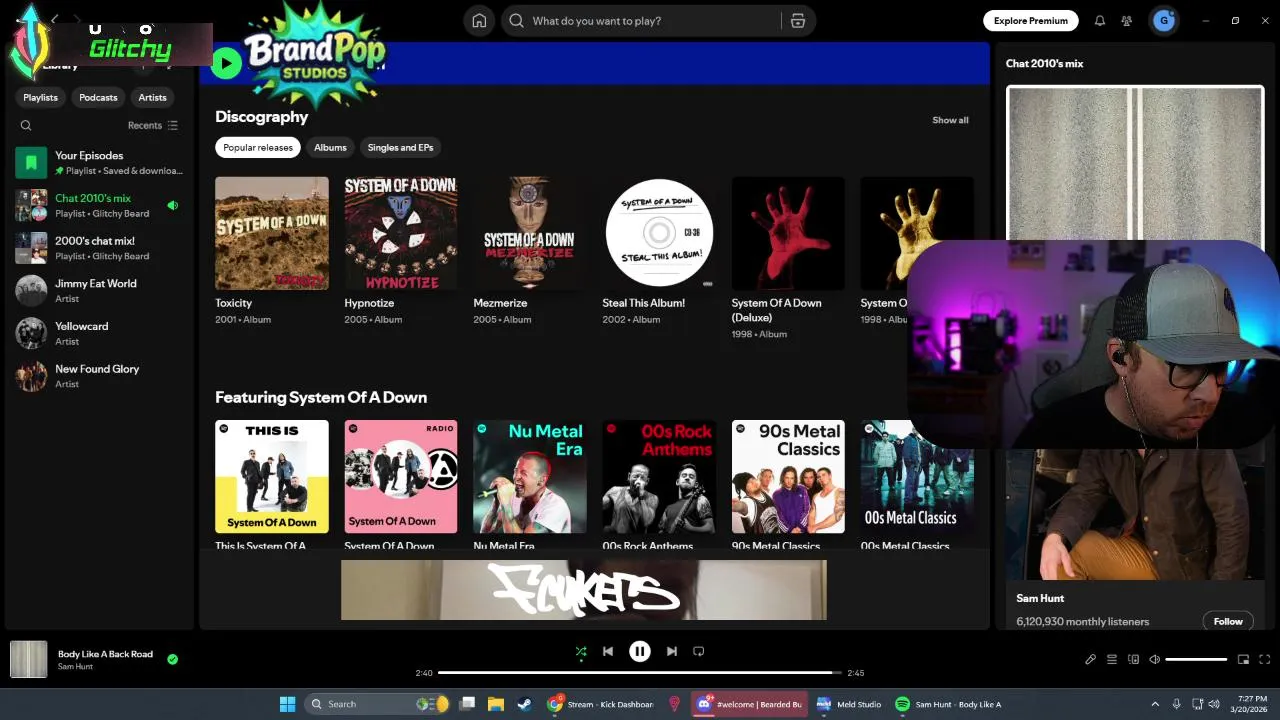The width and height of the screenshot is (1280, 720).
Task: Open Nu Metal Era playlist cover
Action: tap(530, 477)
